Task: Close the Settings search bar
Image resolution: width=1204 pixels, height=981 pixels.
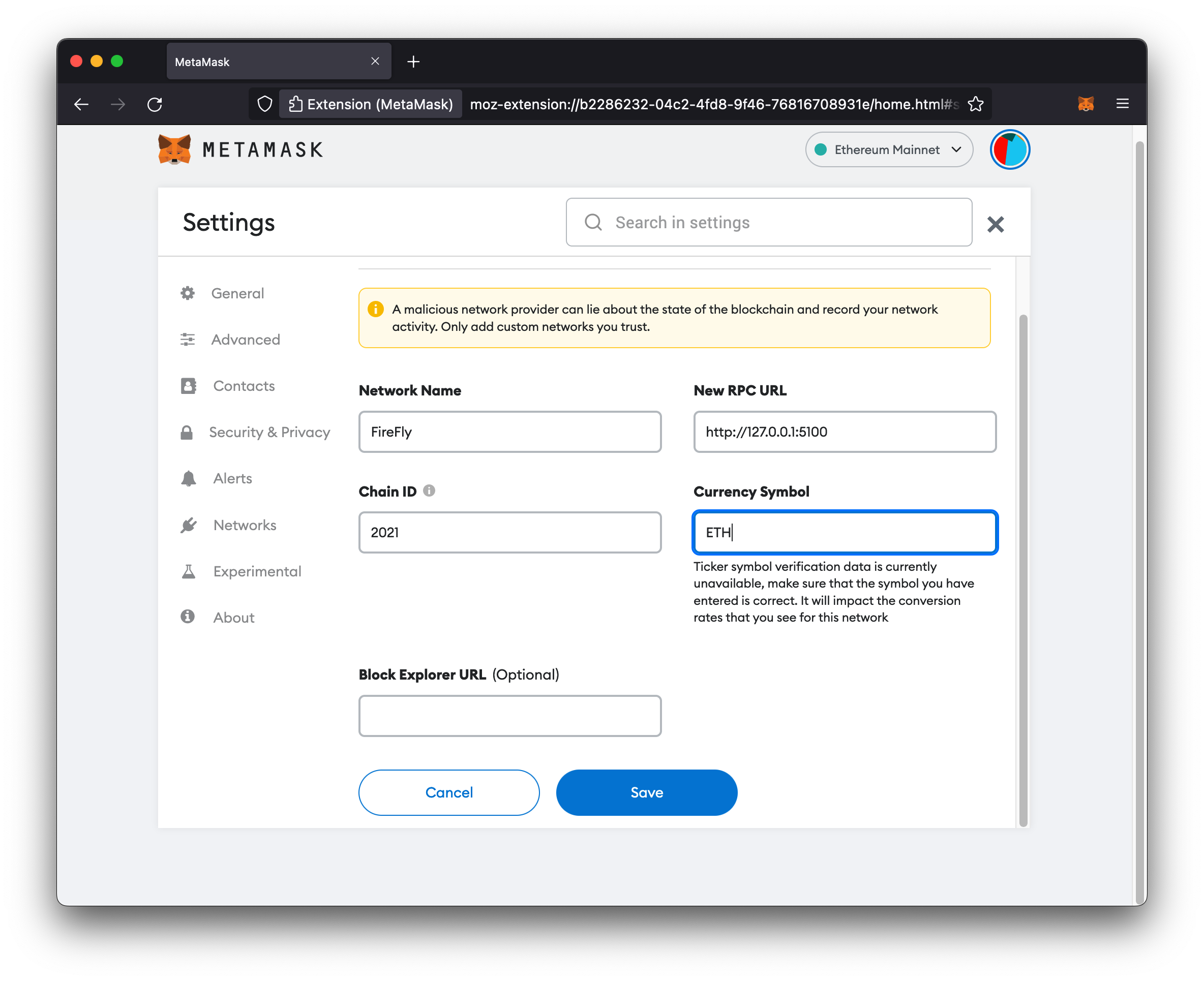Action: [x=996, y=223]
